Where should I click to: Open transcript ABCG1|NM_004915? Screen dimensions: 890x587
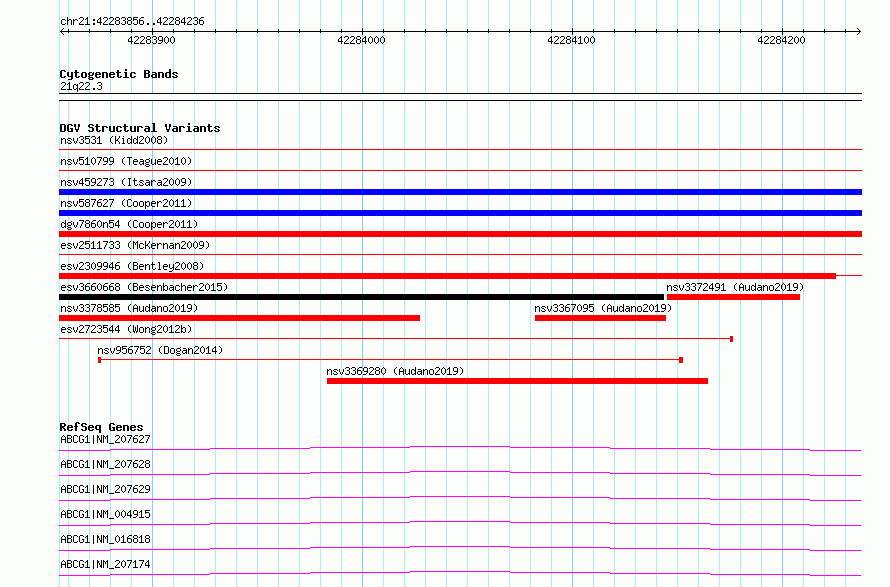105,514
